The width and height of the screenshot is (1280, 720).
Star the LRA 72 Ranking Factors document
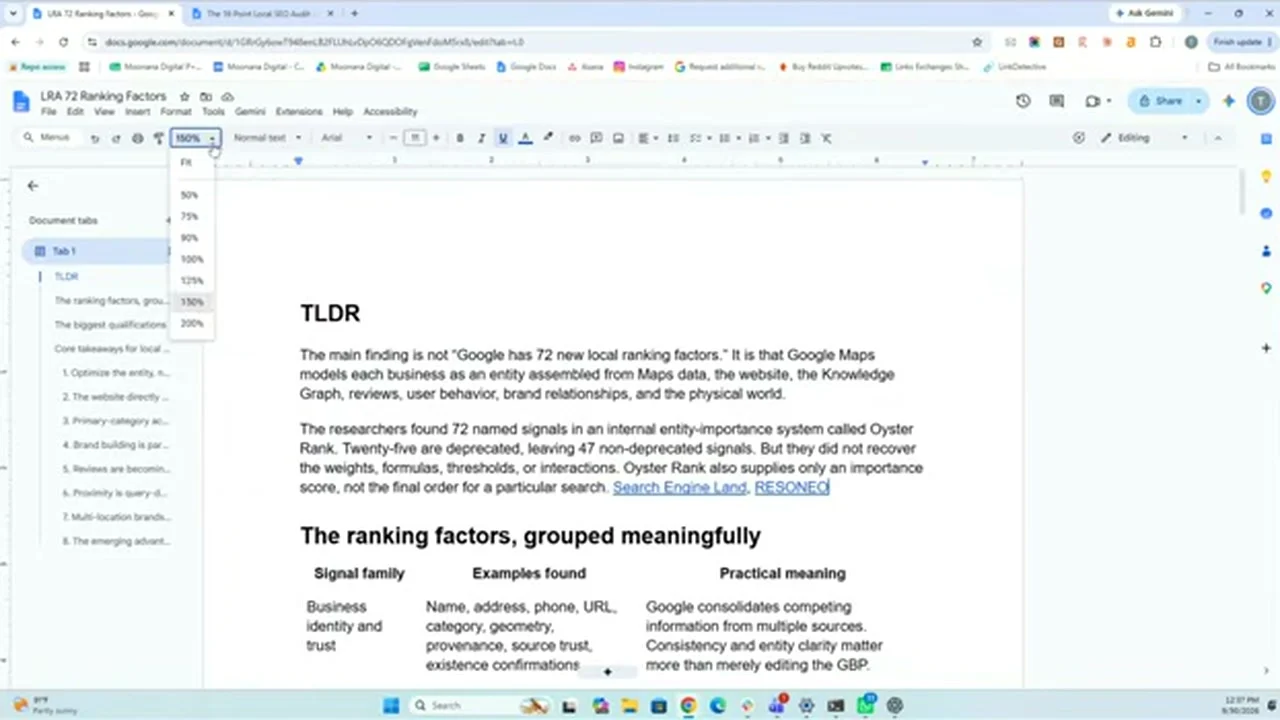tap(184, 96)
